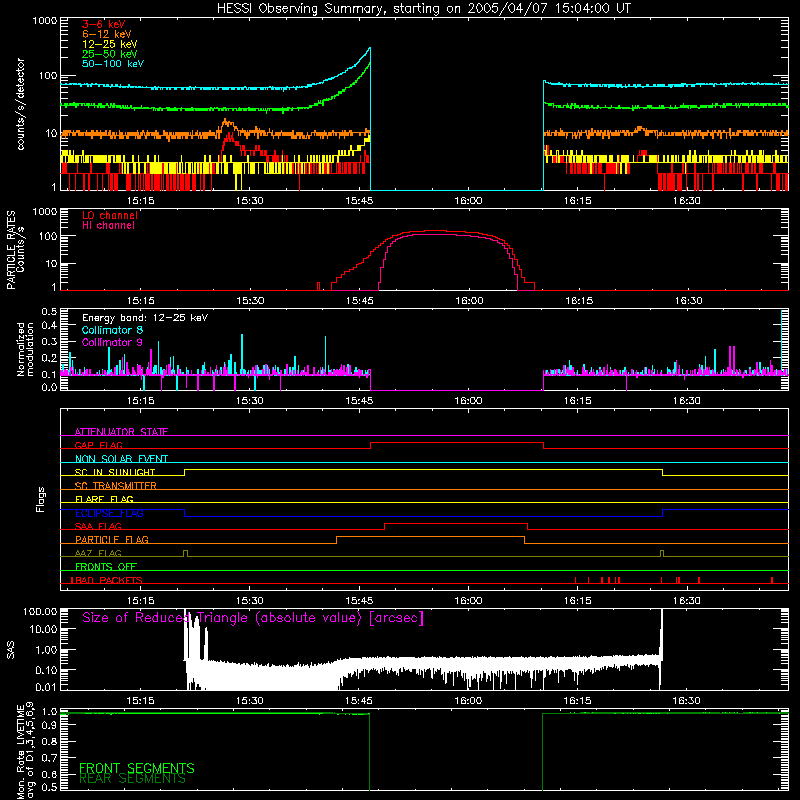
Task: Select the LO channel legend label
Action: click(110, 215)
